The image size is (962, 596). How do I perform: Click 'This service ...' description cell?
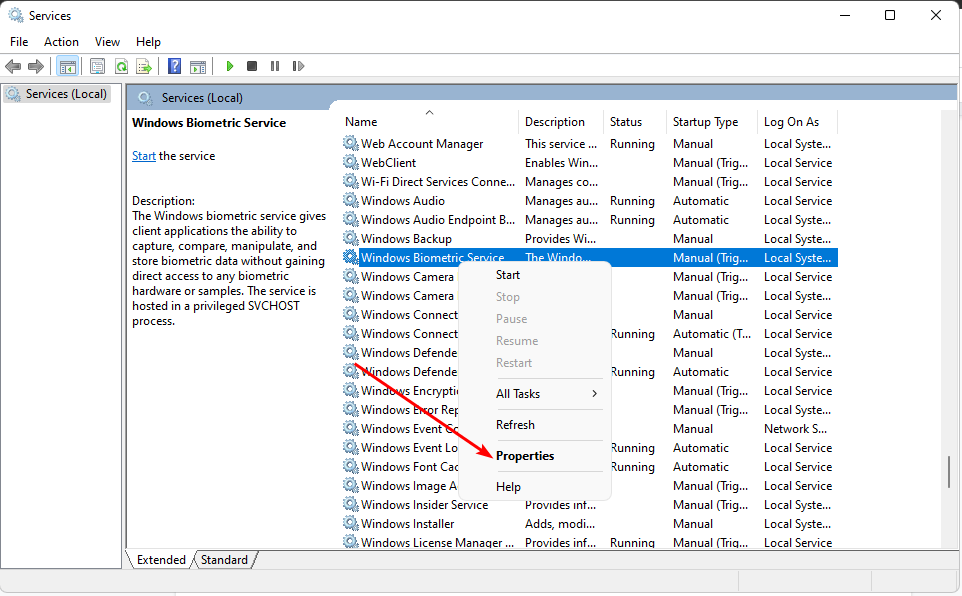(x=561, y=144)
